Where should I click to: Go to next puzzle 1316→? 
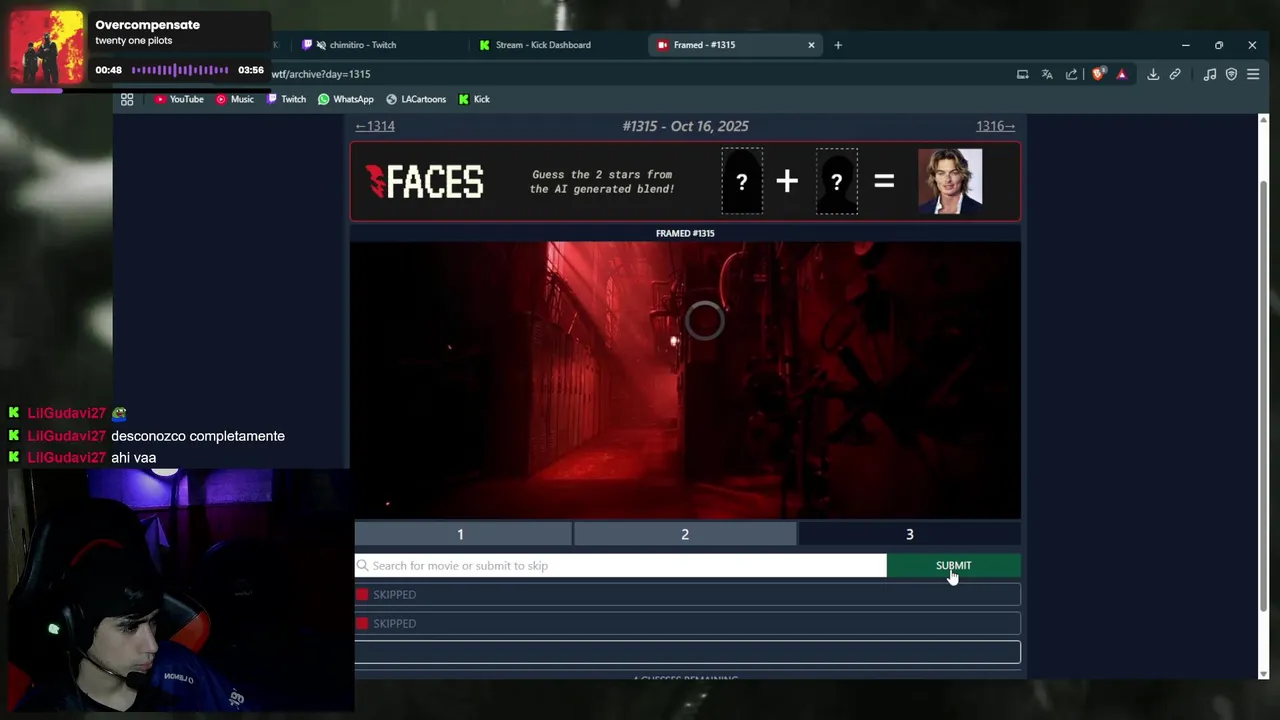click(x=995, y=126)
